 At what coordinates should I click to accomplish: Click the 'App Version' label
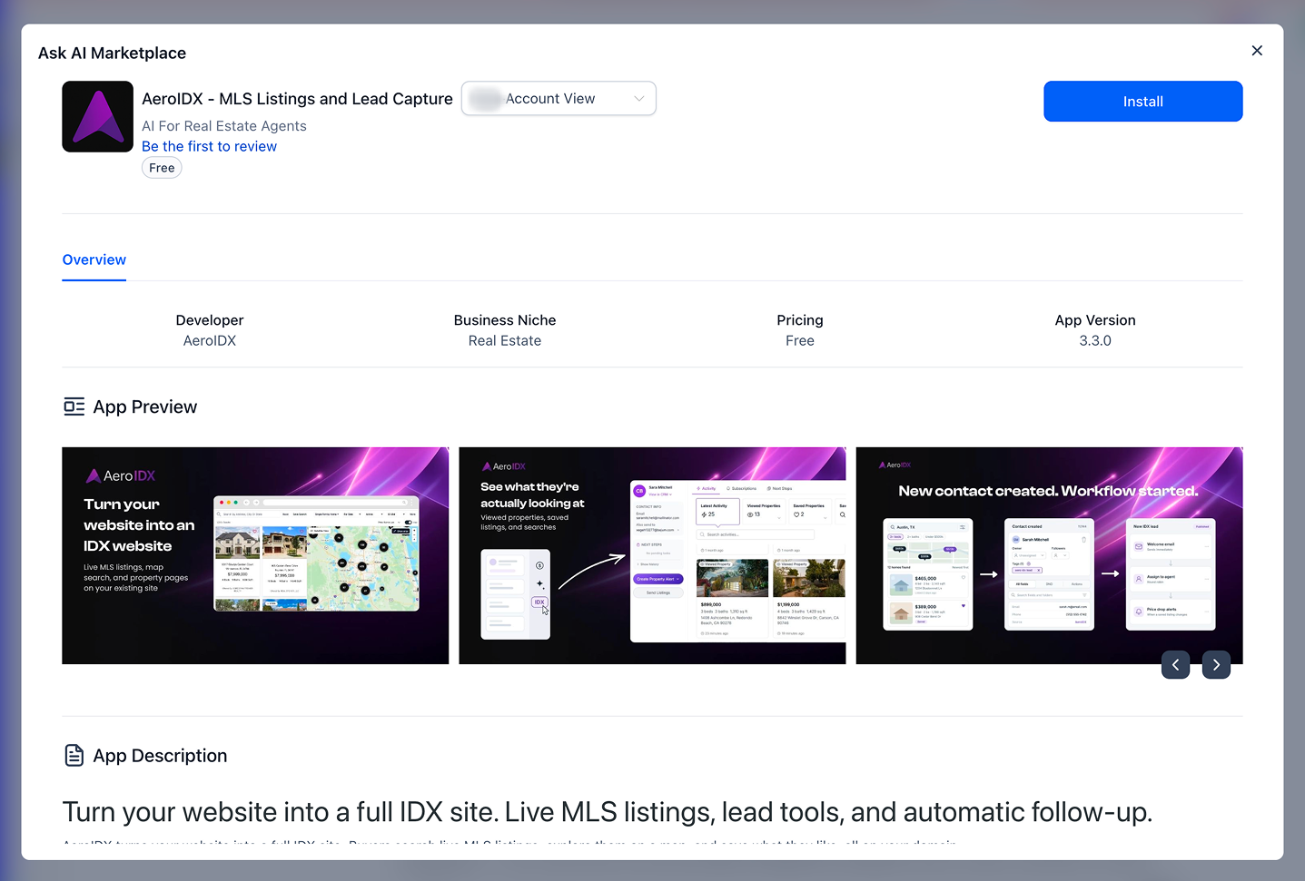(1095, 320)
